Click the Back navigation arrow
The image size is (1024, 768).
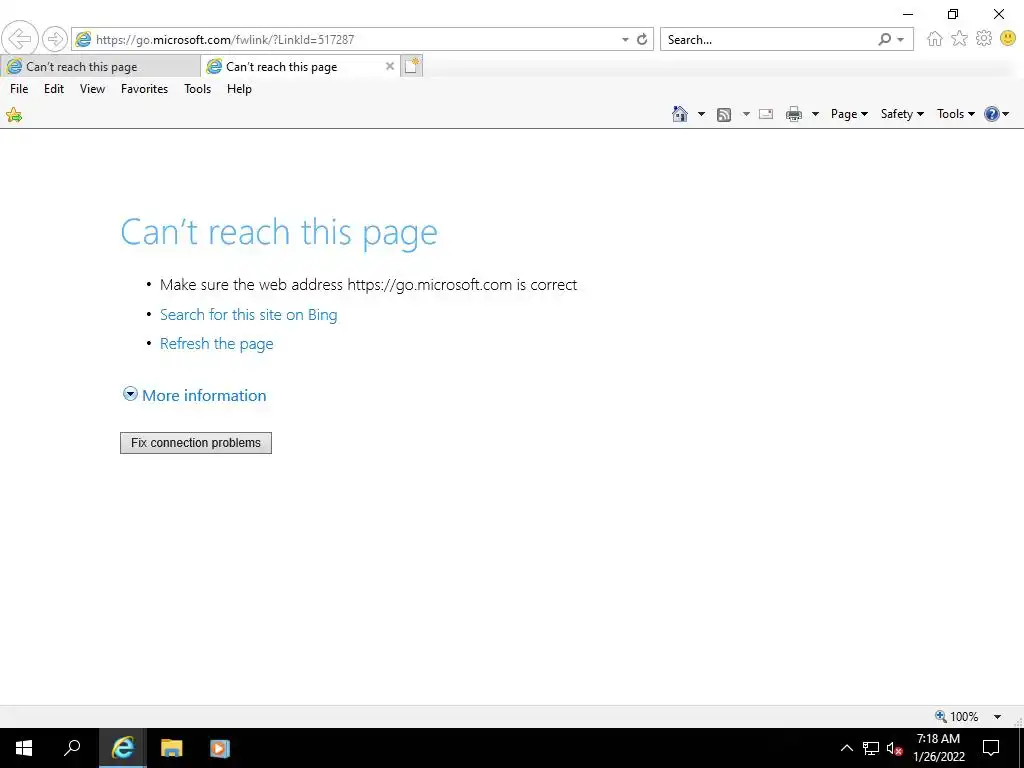pos(20,39)
